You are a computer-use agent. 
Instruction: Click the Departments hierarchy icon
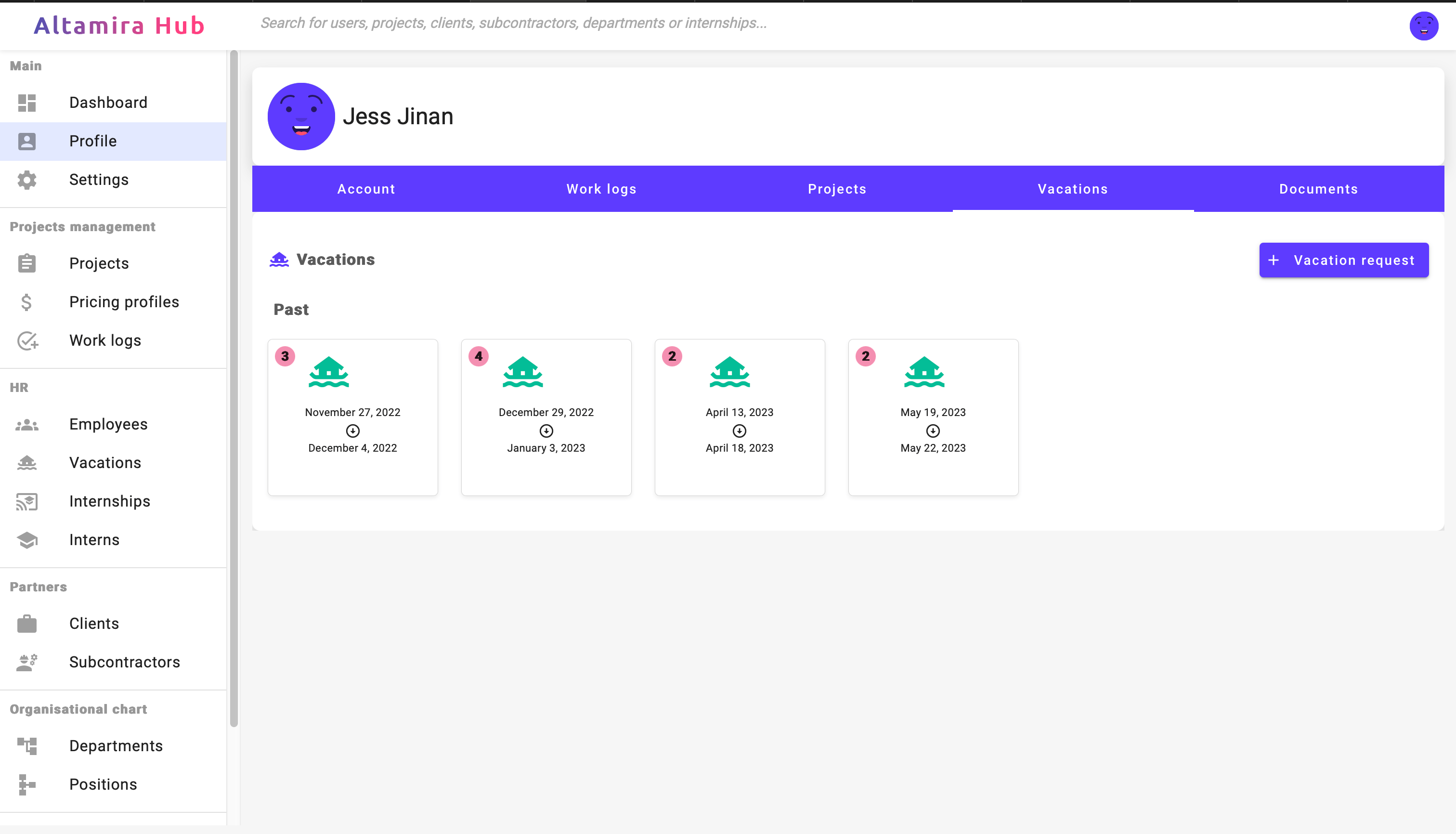pyautogui.click(x=26, y=746)
